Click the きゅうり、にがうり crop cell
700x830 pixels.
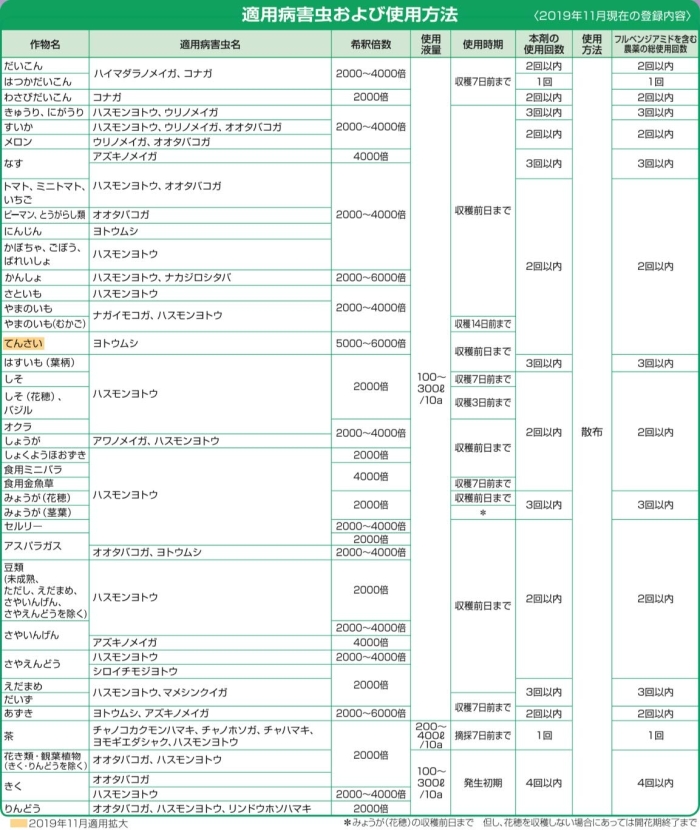point(45,112)
